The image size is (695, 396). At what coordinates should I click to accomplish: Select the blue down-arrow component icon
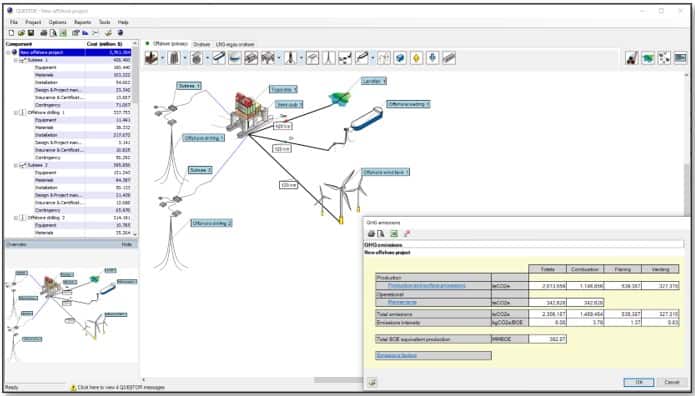pyautogui.click(x=433, y=58)
